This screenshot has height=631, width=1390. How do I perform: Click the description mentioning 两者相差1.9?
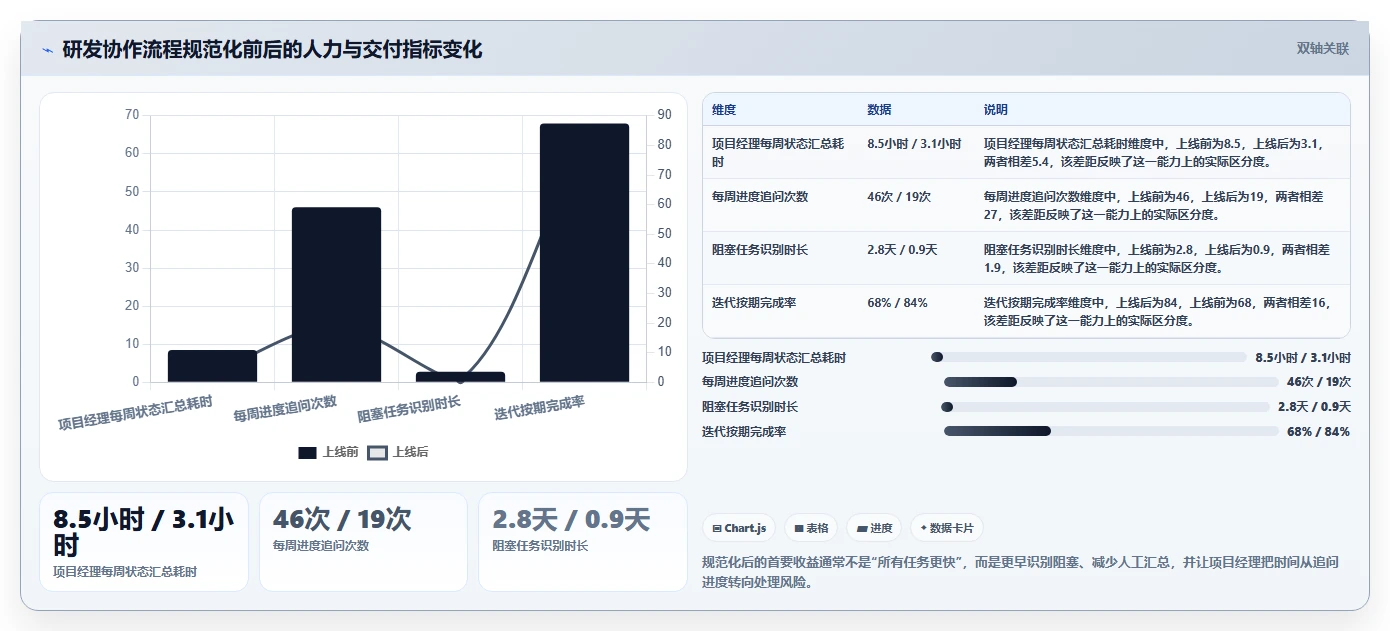click(x=1161, y=258)
